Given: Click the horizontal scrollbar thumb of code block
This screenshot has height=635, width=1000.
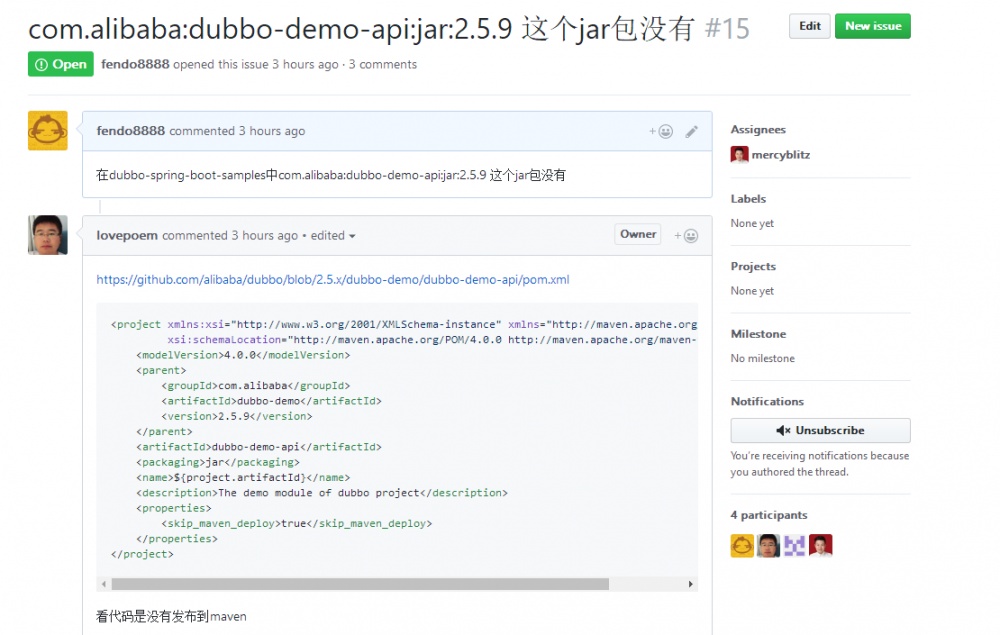Looking at the screenshot, I should point(360,584).
